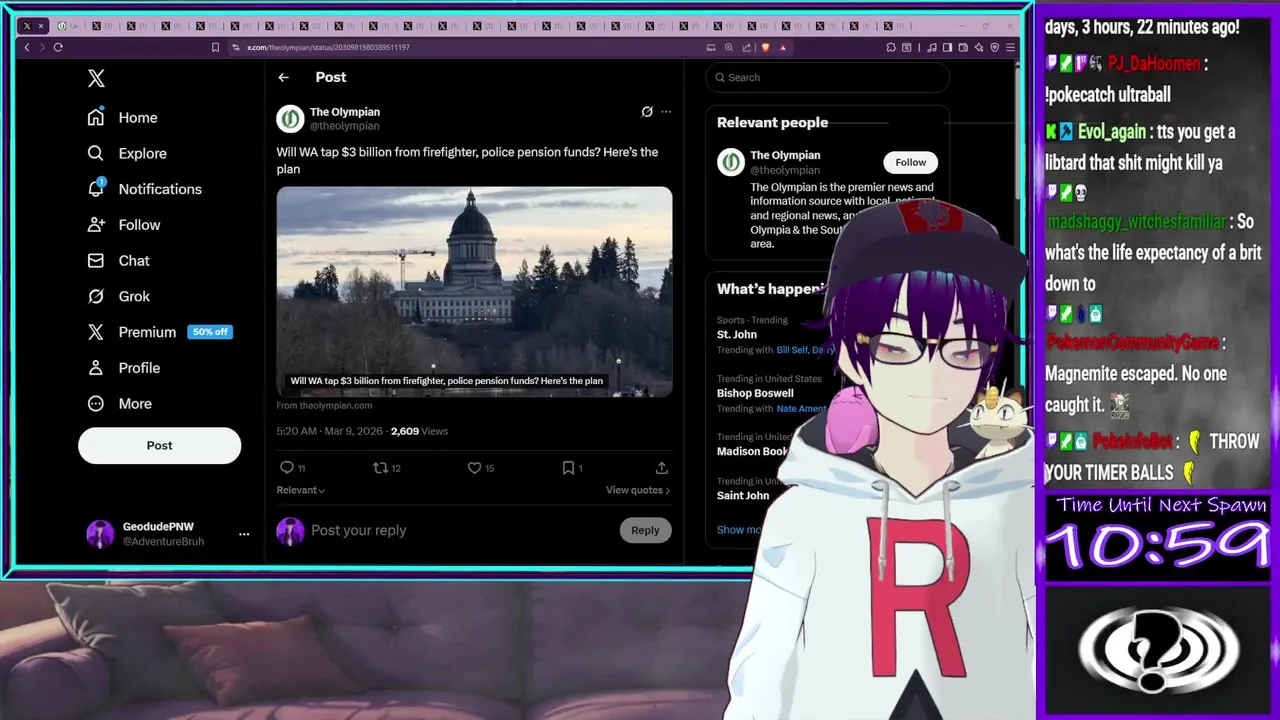Click the music note toolbar icon
The width and height of the screenshot is (1280, 720).
tap(932, 47)
